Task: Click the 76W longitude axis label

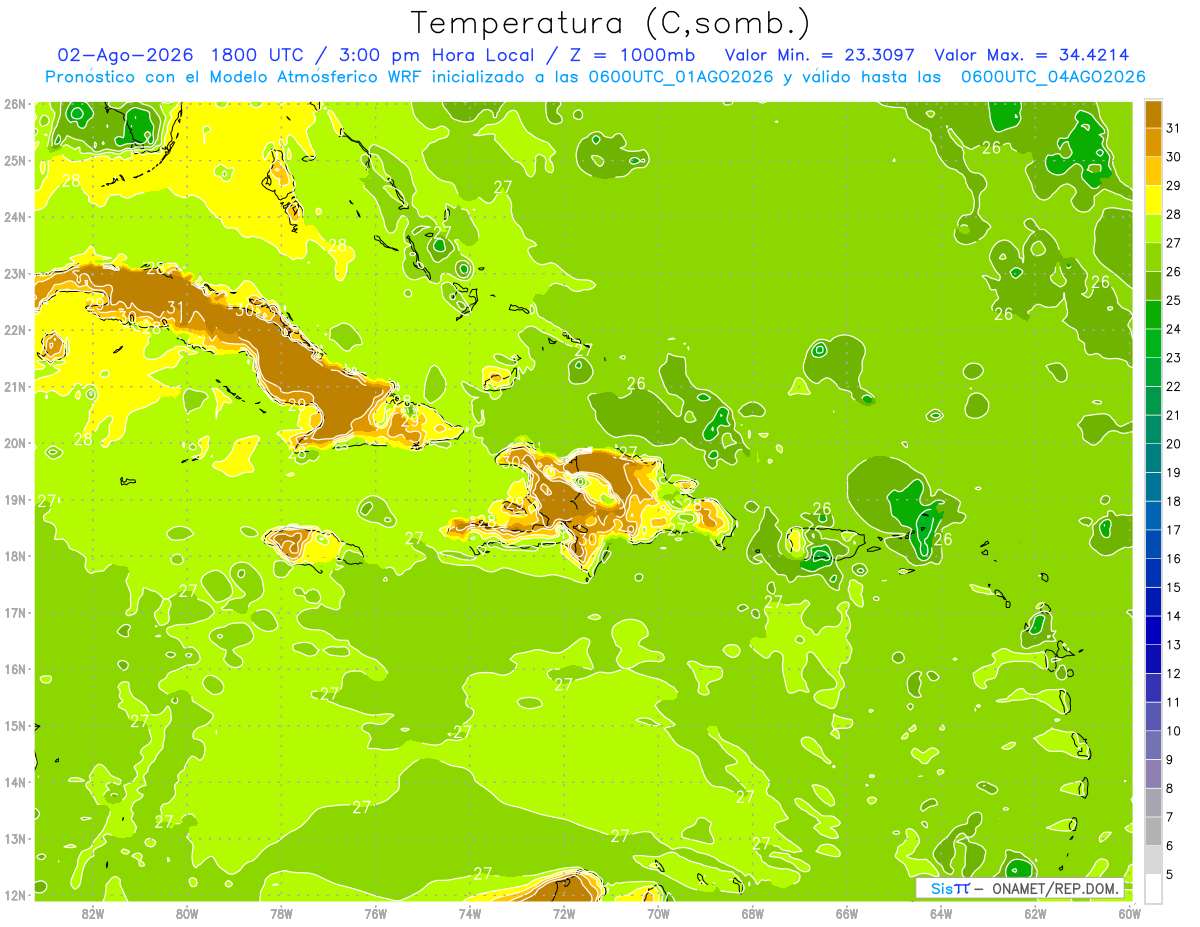Action: pos(375,913)
